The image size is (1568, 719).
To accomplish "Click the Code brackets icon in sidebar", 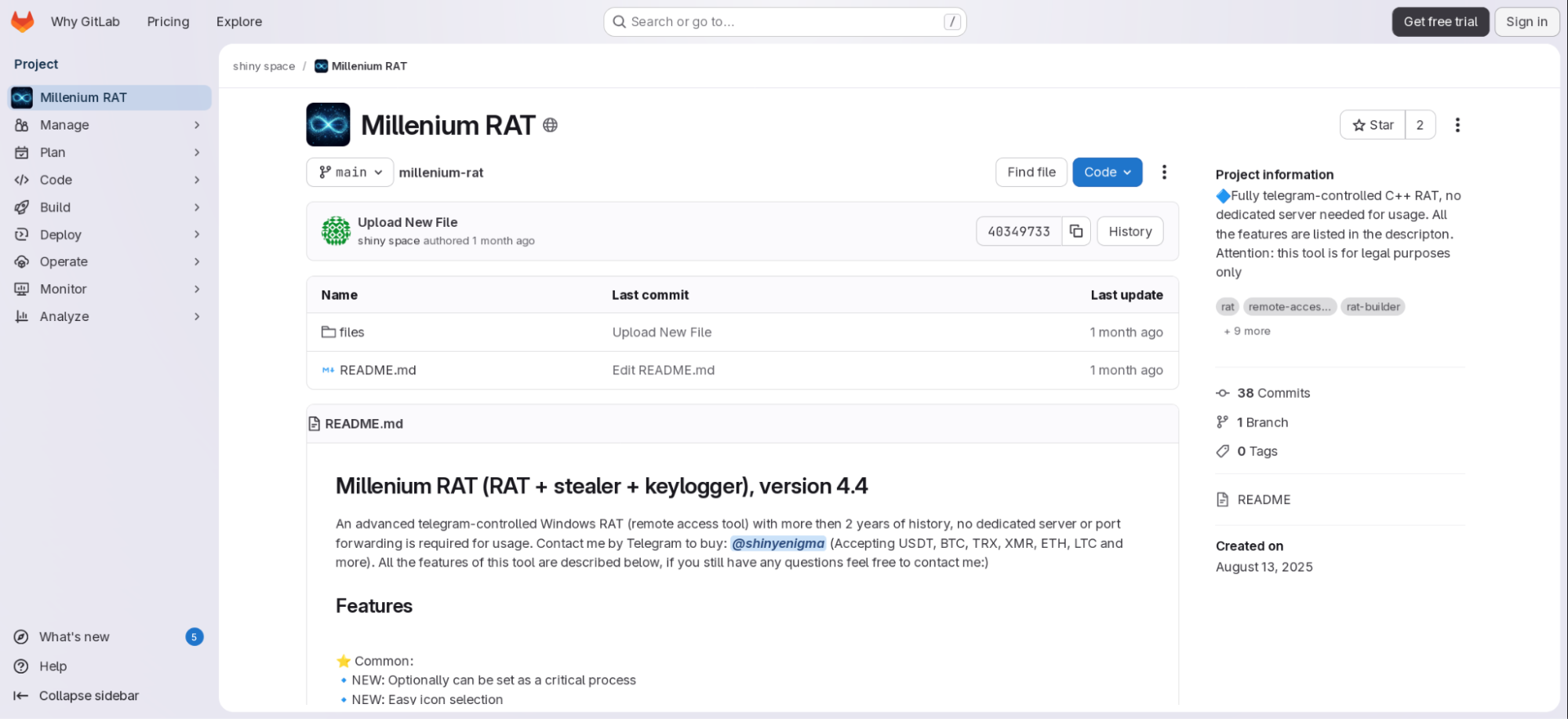I will click(22, 180).
